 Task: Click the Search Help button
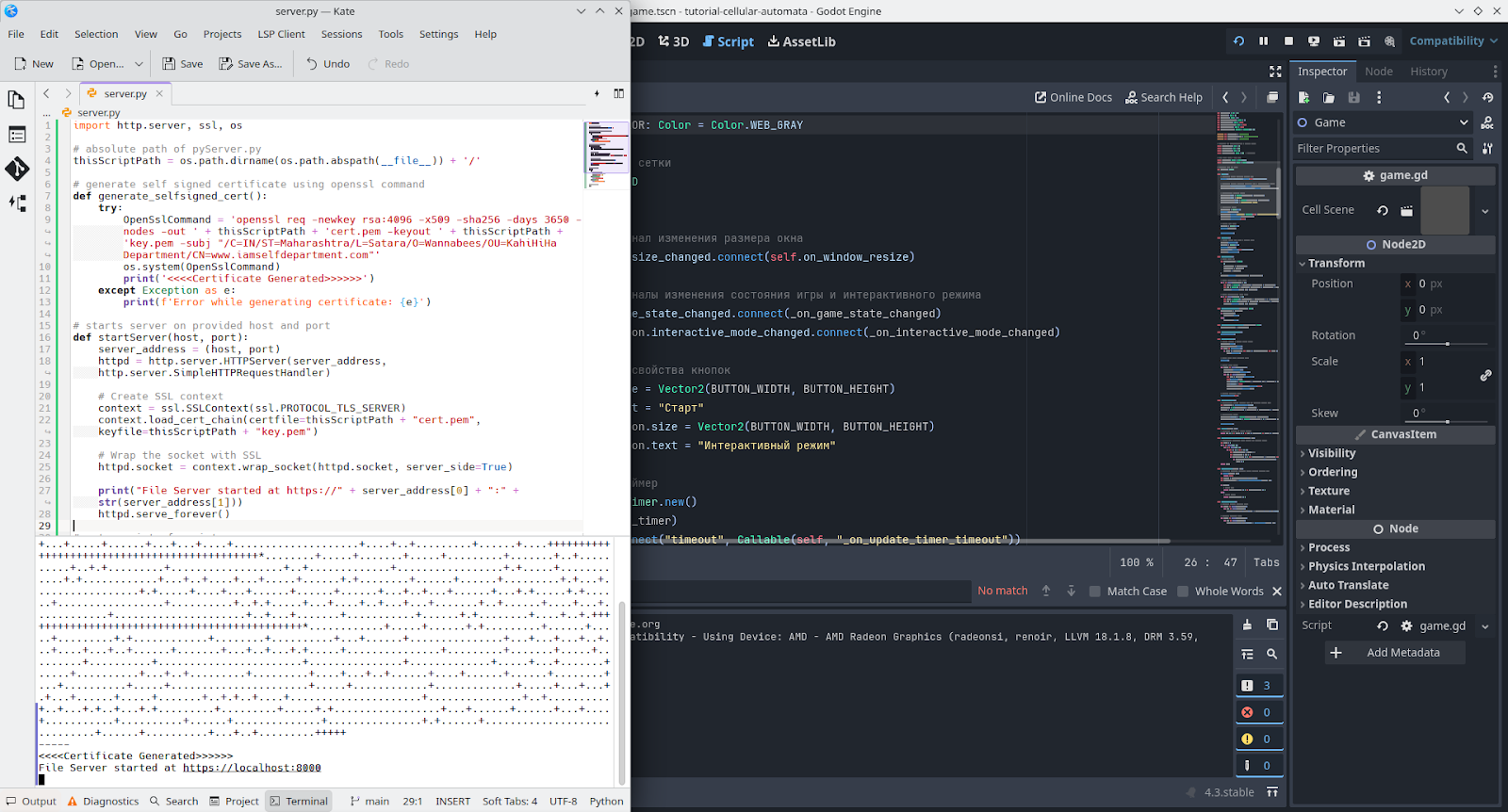pyautogui.click(x=1164, y=97)
